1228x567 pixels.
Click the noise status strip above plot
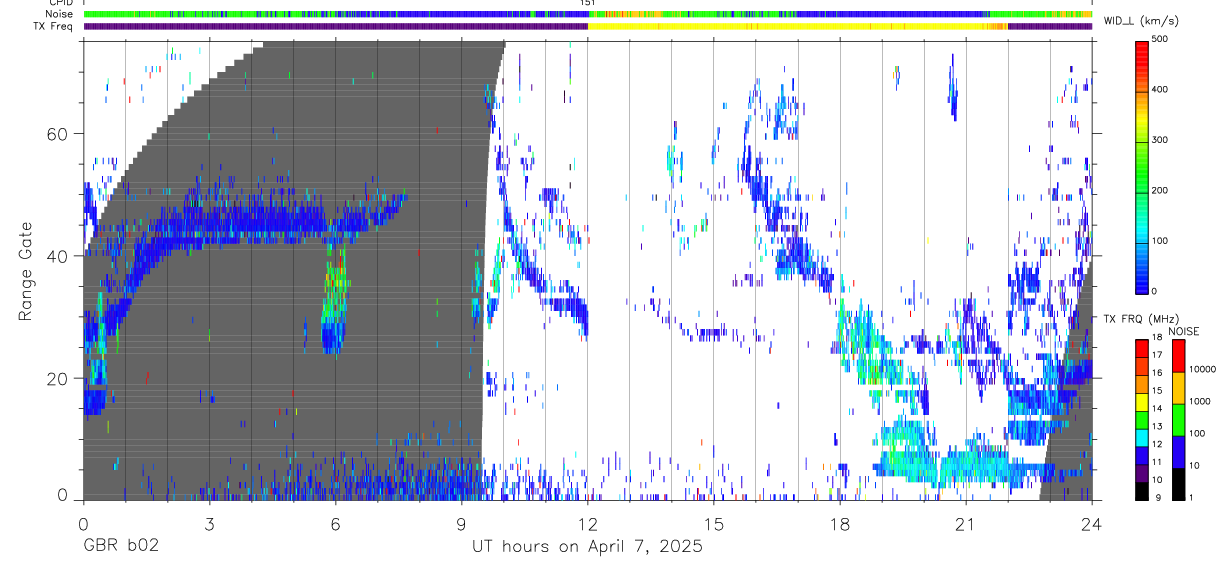pos(587,14)
